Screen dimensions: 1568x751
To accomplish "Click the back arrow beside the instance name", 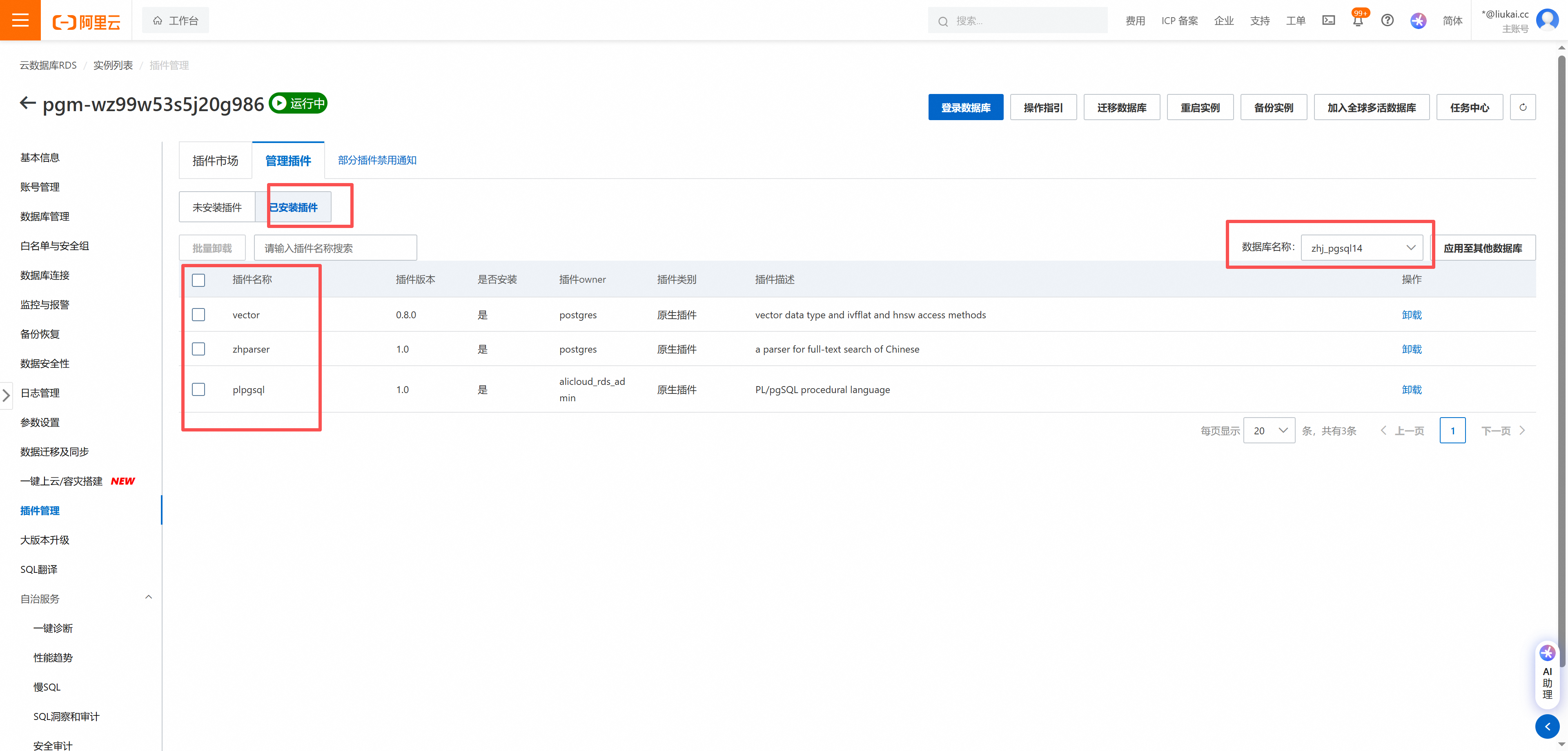I will click(x=27, y=103).
